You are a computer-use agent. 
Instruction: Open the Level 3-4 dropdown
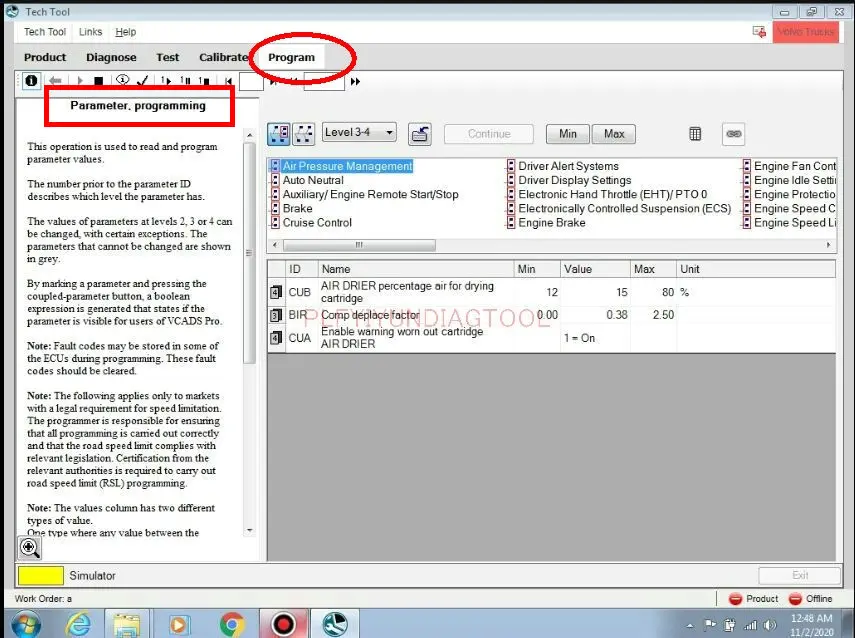[359, 132]
